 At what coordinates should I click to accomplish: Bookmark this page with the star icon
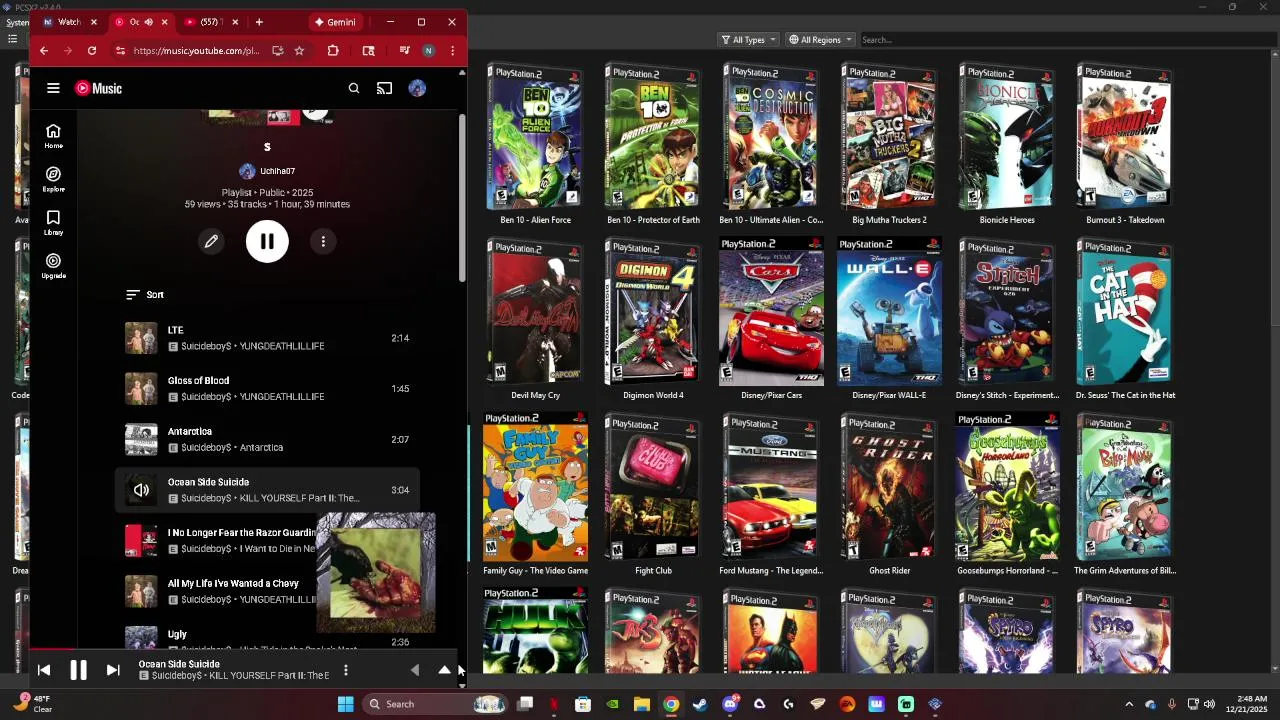click(299, 51)
